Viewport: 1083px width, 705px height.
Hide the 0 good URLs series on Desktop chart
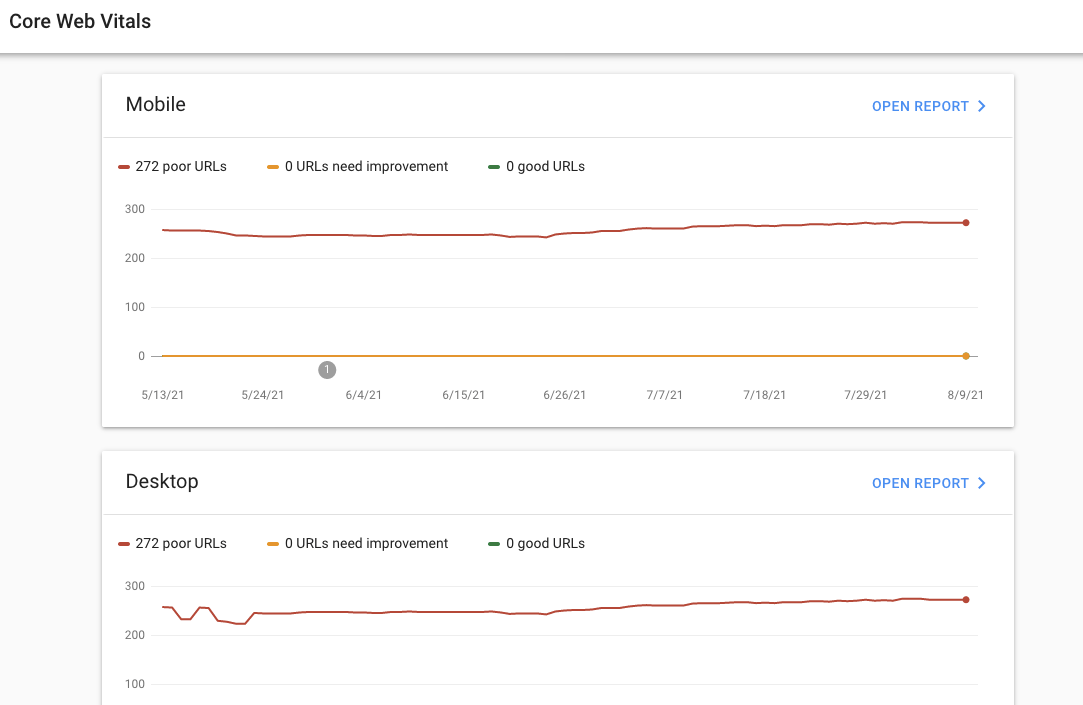[536, 543]
